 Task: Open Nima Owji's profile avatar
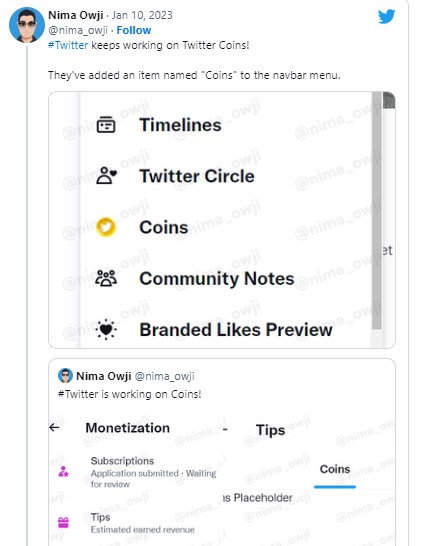pyautogui.click(x=27, y=25)
